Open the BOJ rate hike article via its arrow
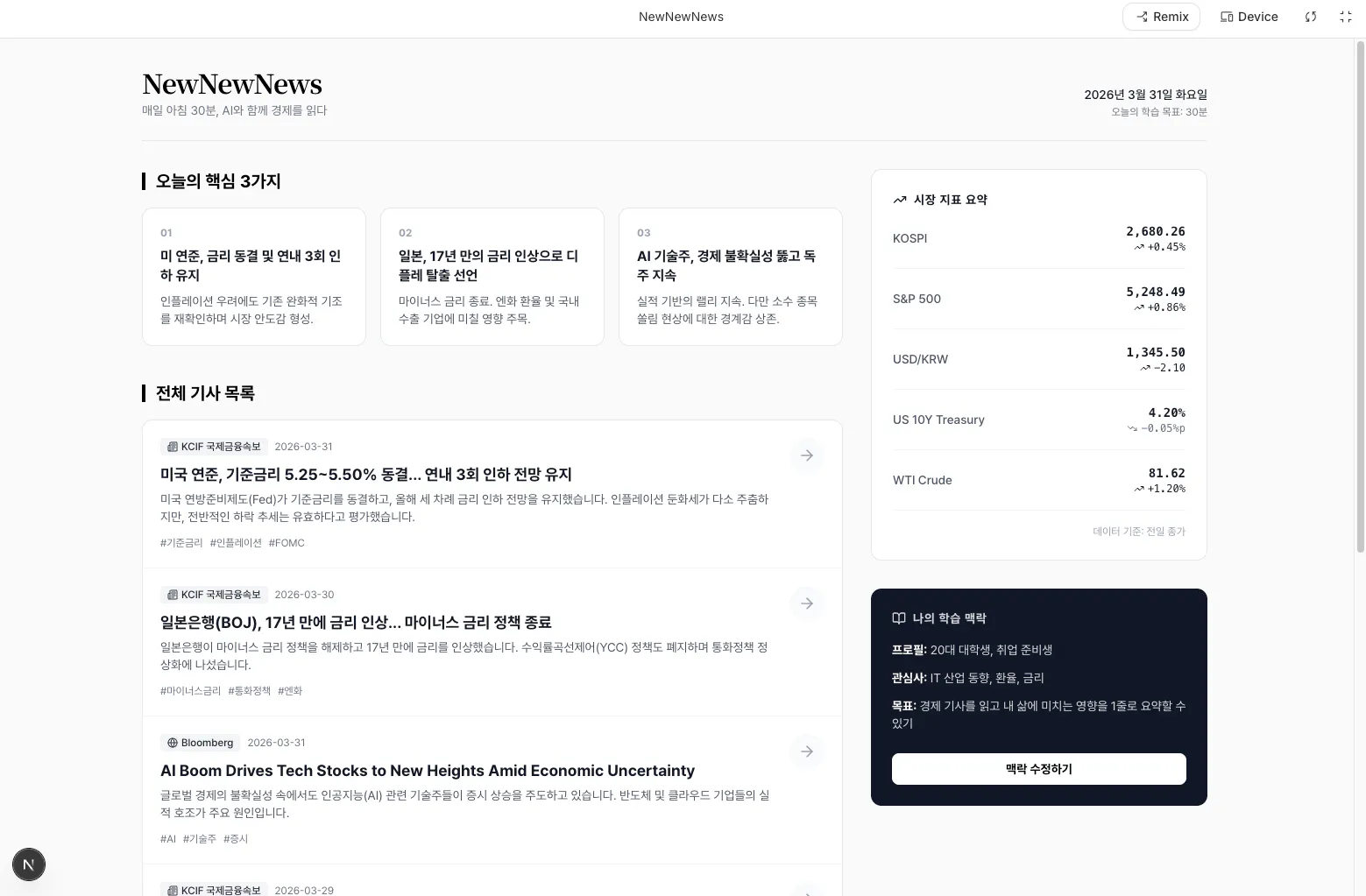This screenshot has height=896, width=1366. (x=806, y=603)
